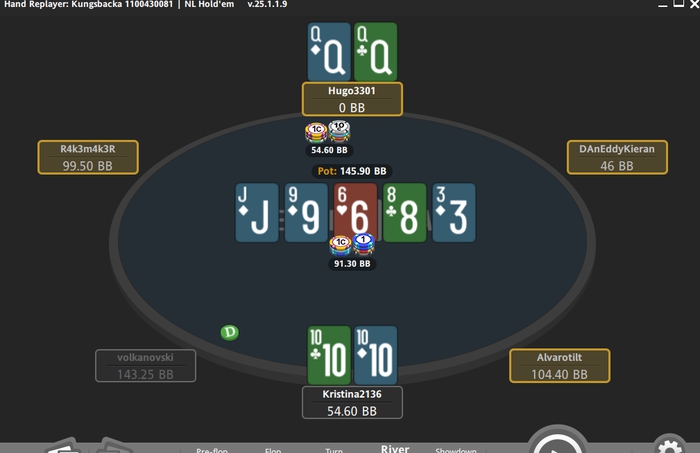Click the first hand-cards icon in the bottom-left bar
The image size is (700, 453).
tap(64, 445)
